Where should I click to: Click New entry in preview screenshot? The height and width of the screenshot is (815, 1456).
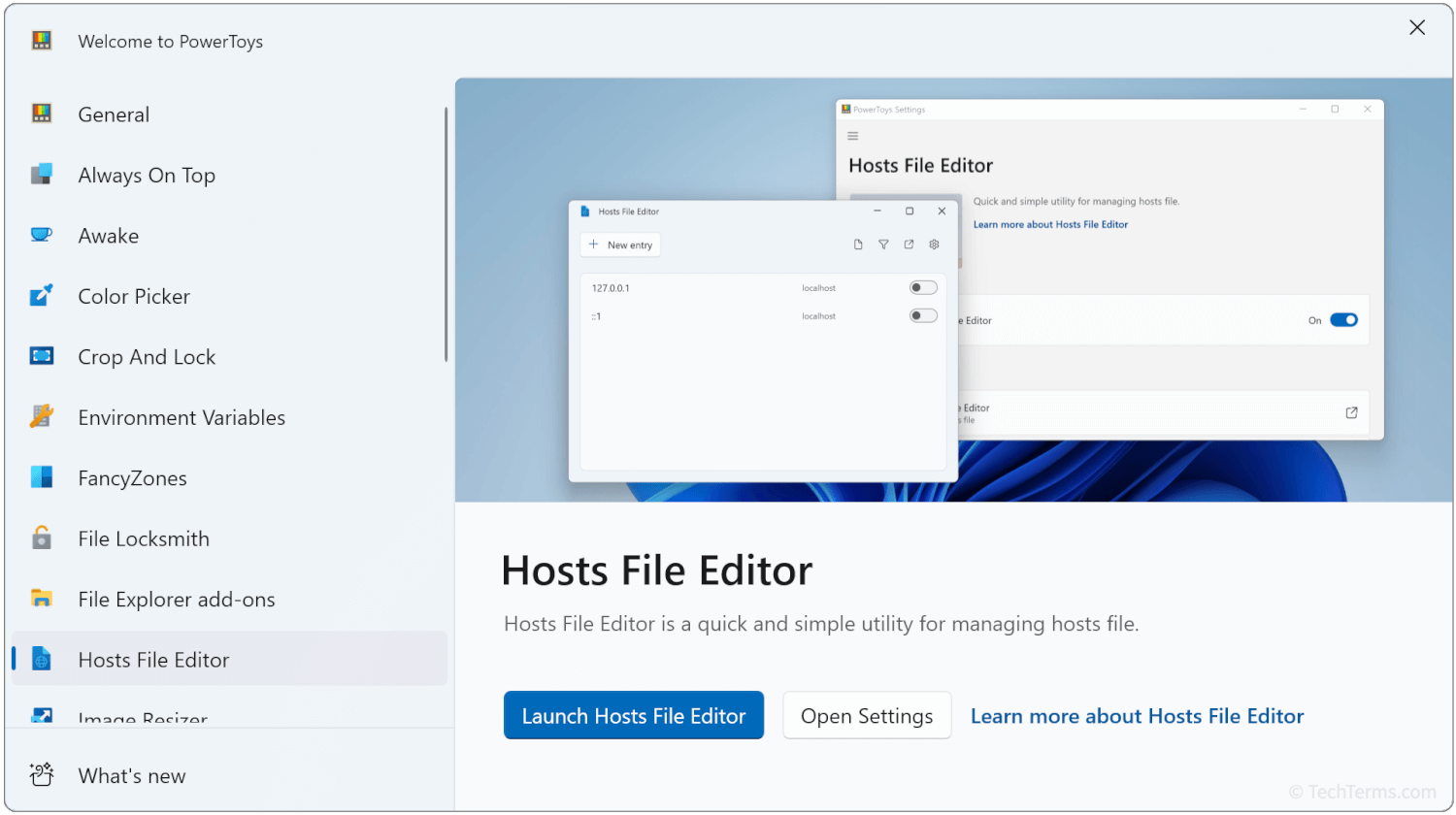click(x=620, y=244)
